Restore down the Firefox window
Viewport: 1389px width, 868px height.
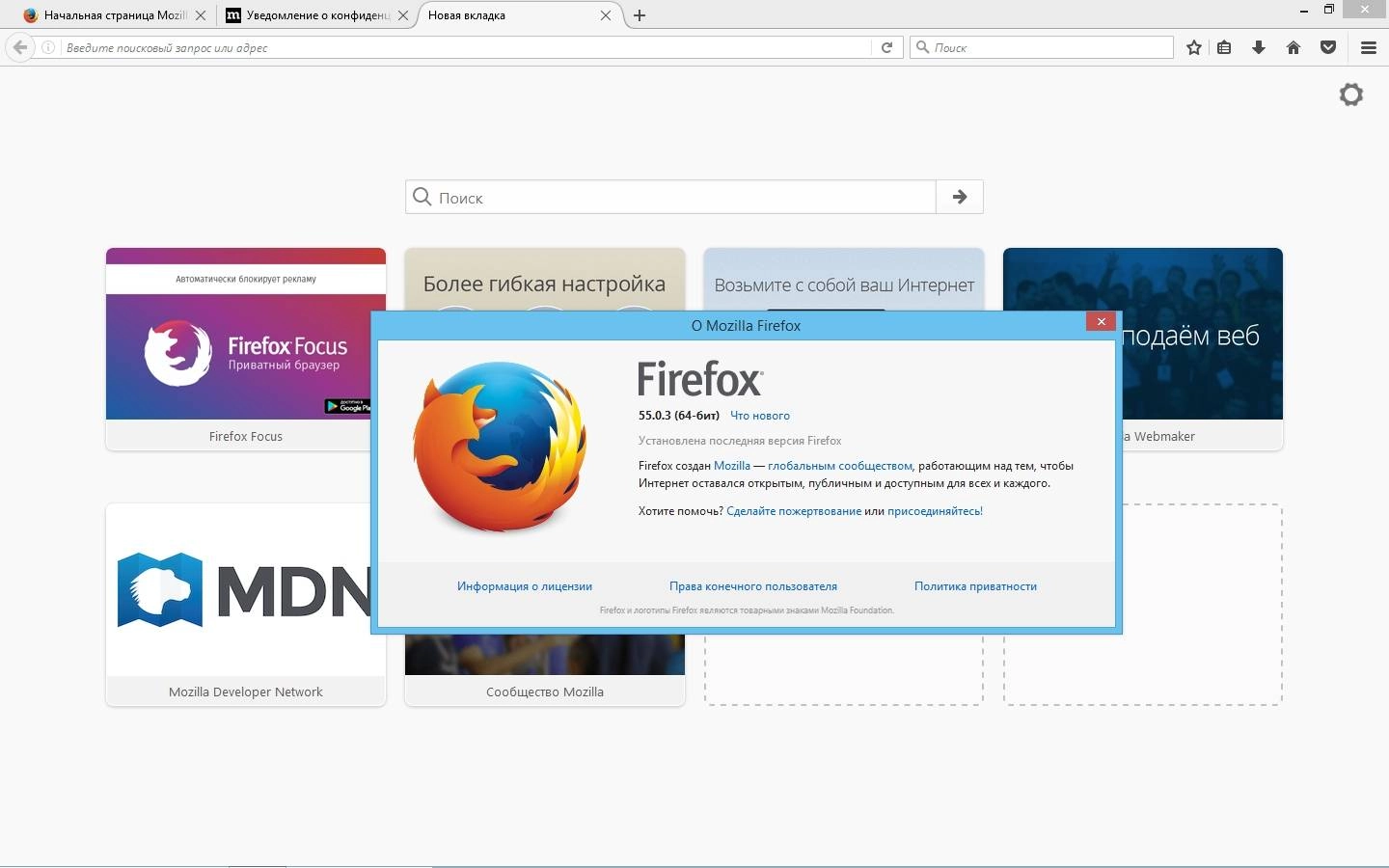[1328, 10]
